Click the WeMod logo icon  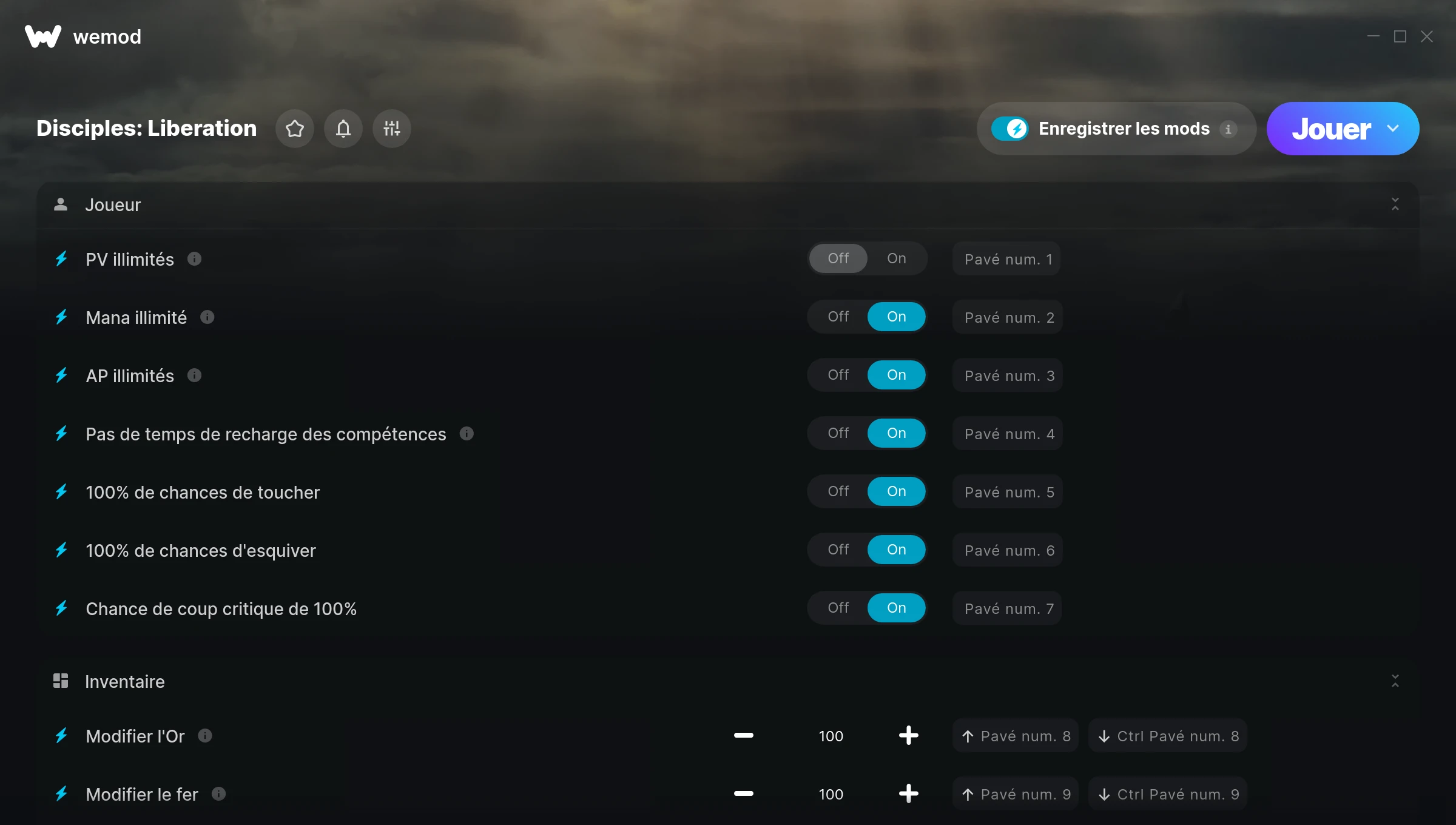coord(43,36)
